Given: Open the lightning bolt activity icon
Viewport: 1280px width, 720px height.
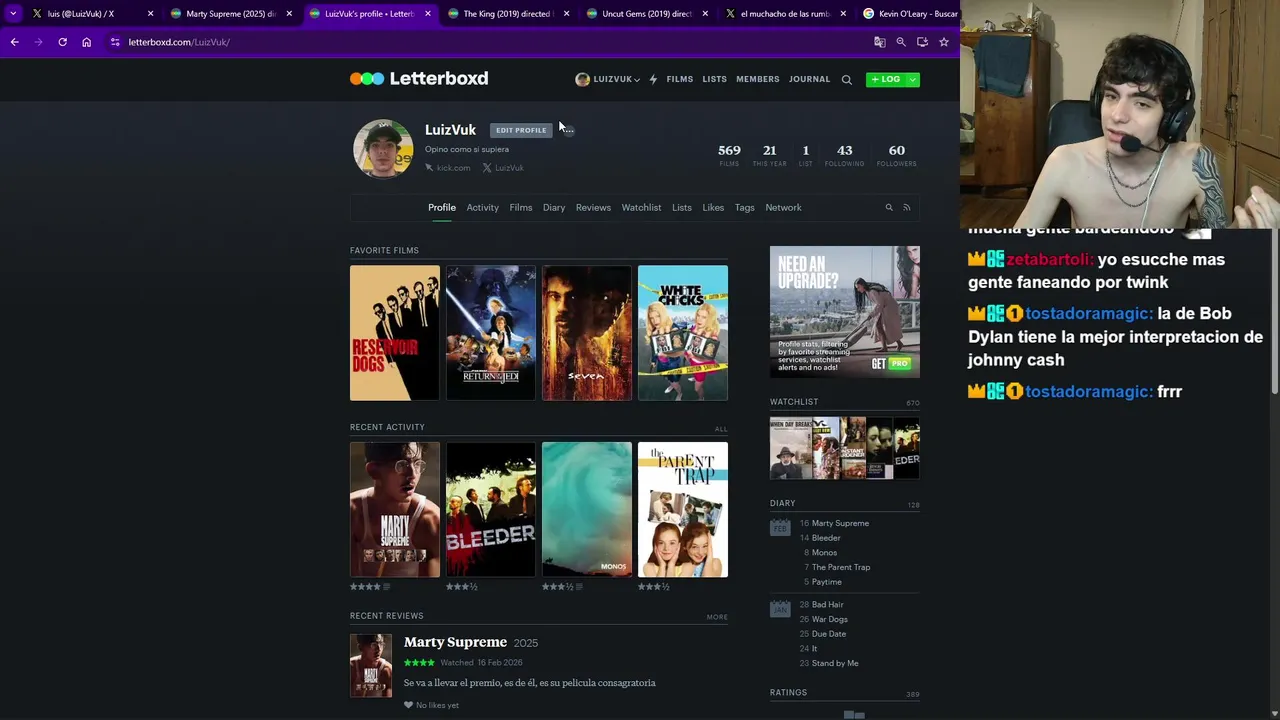Looking at the screenshot, I should point(653,79).
